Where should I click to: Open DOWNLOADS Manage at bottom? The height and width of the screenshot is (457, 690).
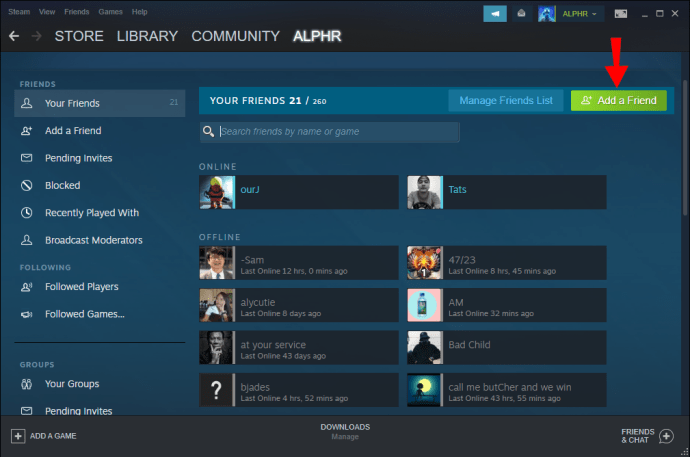click(x=345, y=431)
